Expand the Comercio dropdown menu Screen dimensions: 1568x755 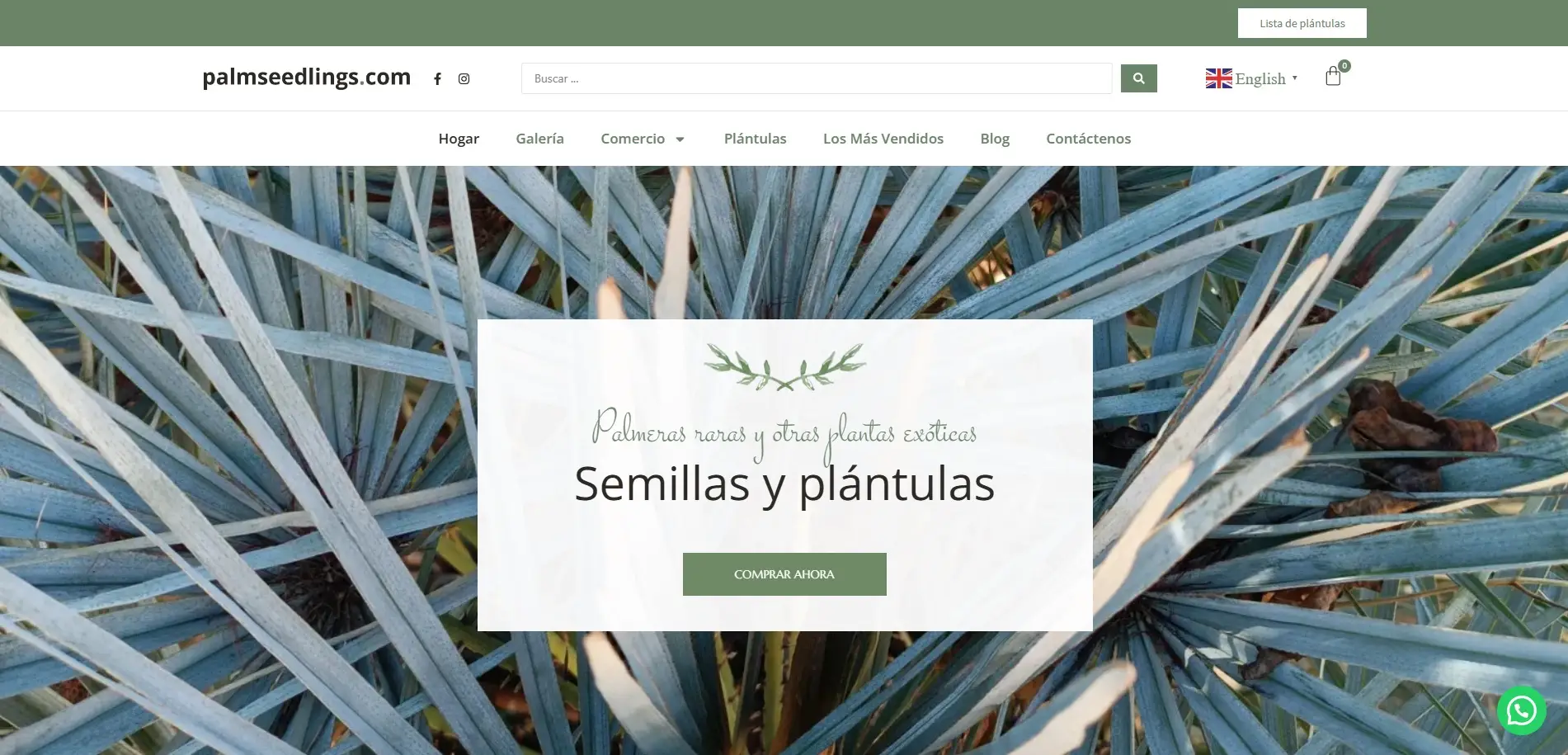click(634, 139)
